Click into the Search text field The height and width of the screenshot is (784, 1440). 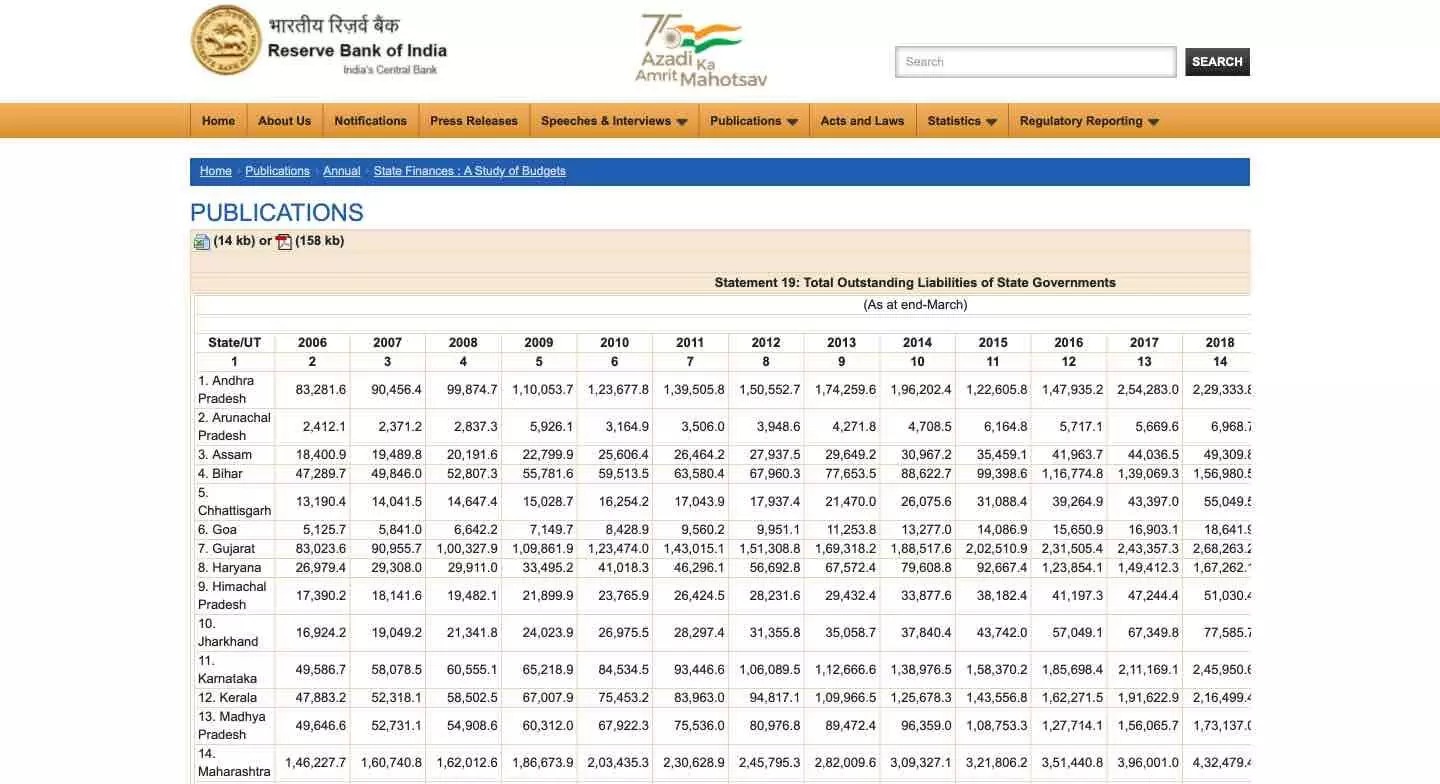(x=1035, y=62)
